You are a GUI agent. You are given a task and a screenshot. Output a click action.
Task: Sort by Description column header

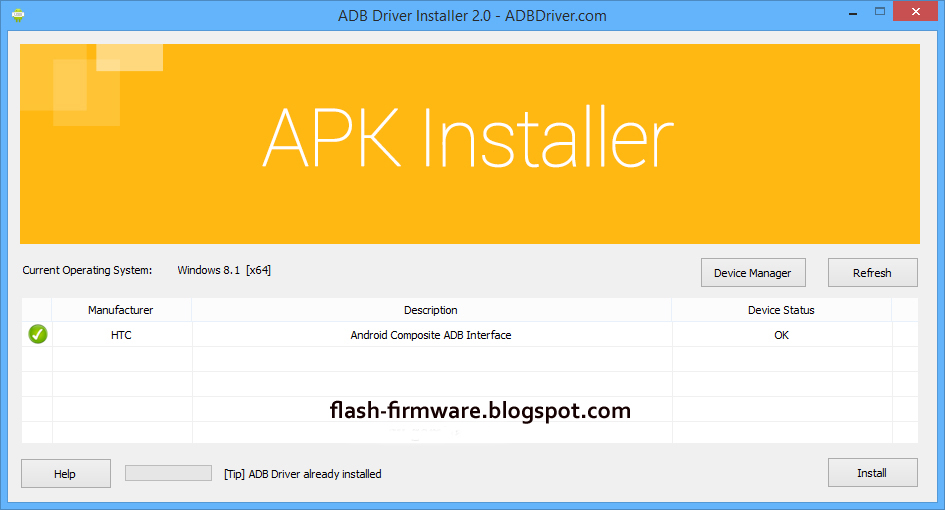[x=431, y=310]
